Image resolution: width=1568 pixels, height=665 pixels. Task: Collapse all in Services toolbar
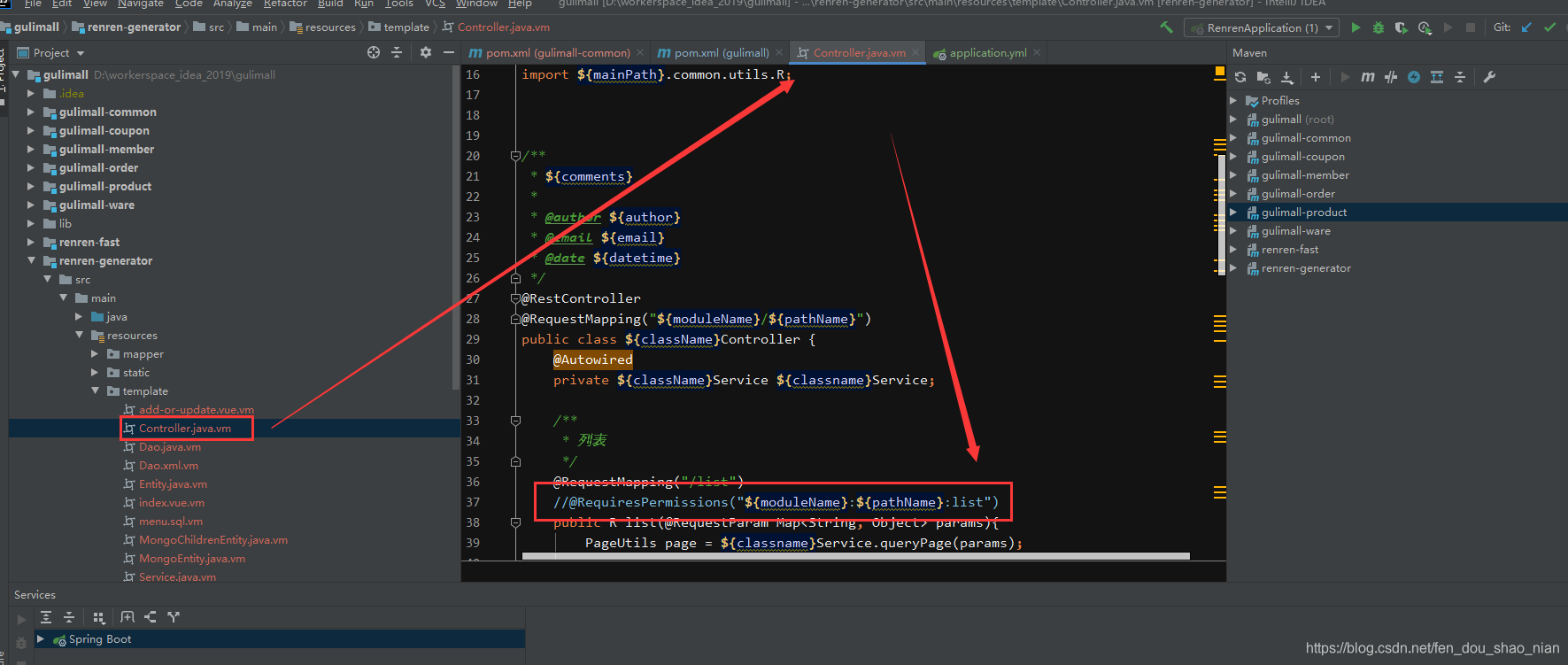click(x=69, y=617)
